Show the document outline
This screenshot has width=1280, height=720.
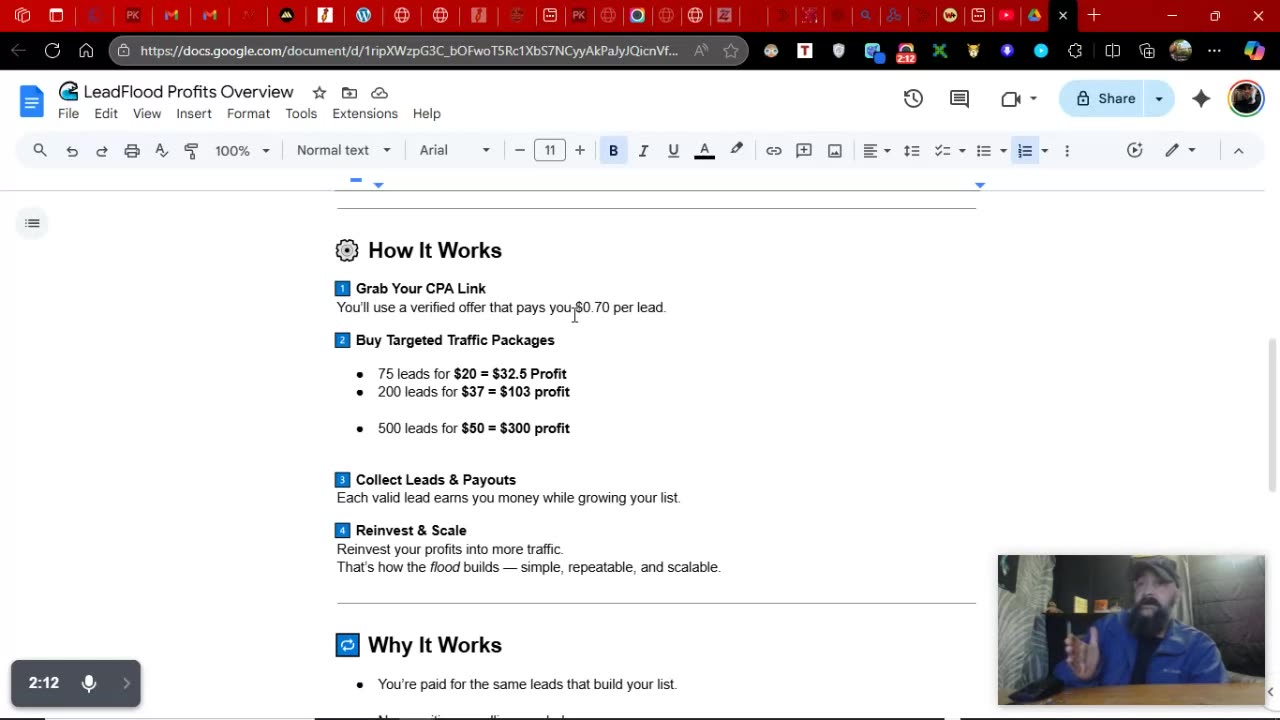click(33, 223)
